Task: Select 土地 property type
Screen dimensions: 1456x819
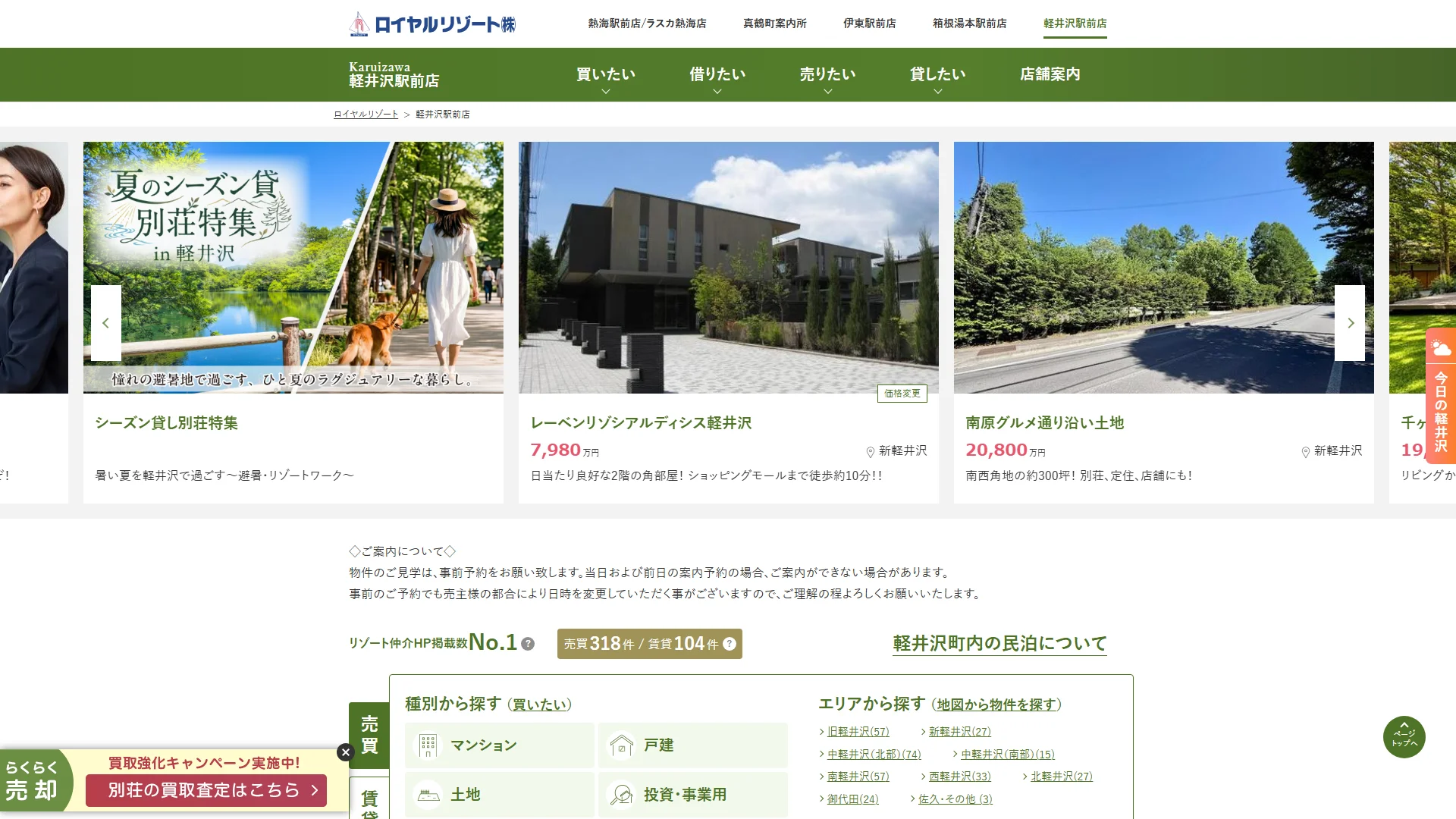Action: 500,795
